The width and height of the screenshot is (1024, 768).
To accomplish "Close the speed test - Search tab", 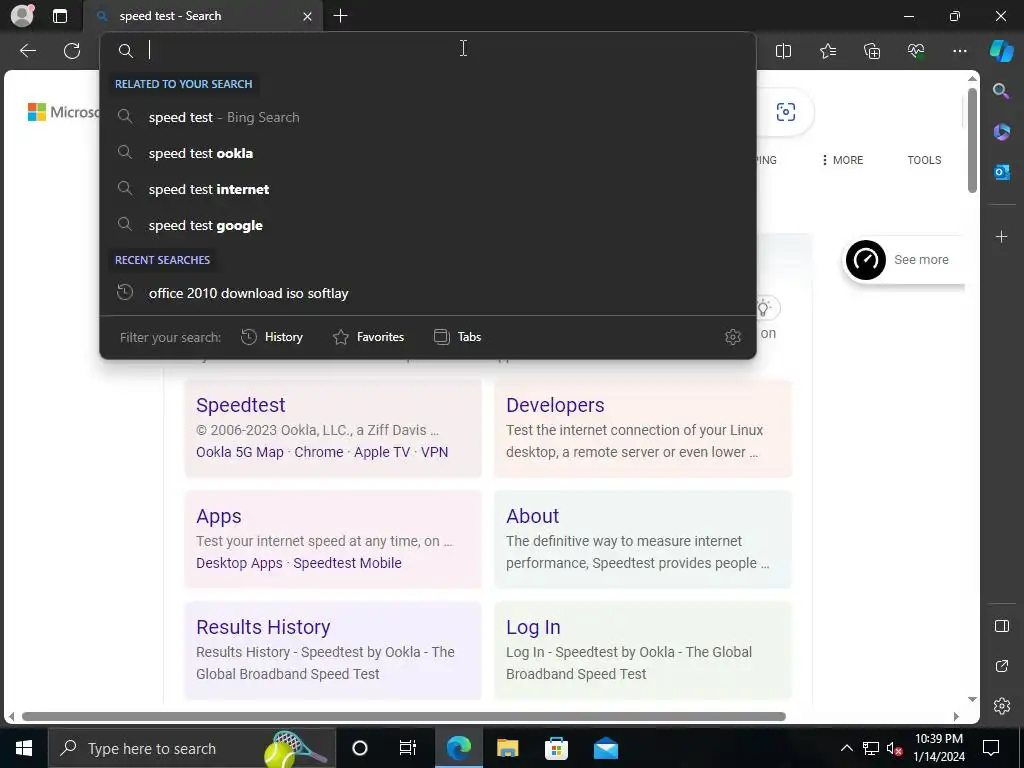I will (x=308, y=16).
